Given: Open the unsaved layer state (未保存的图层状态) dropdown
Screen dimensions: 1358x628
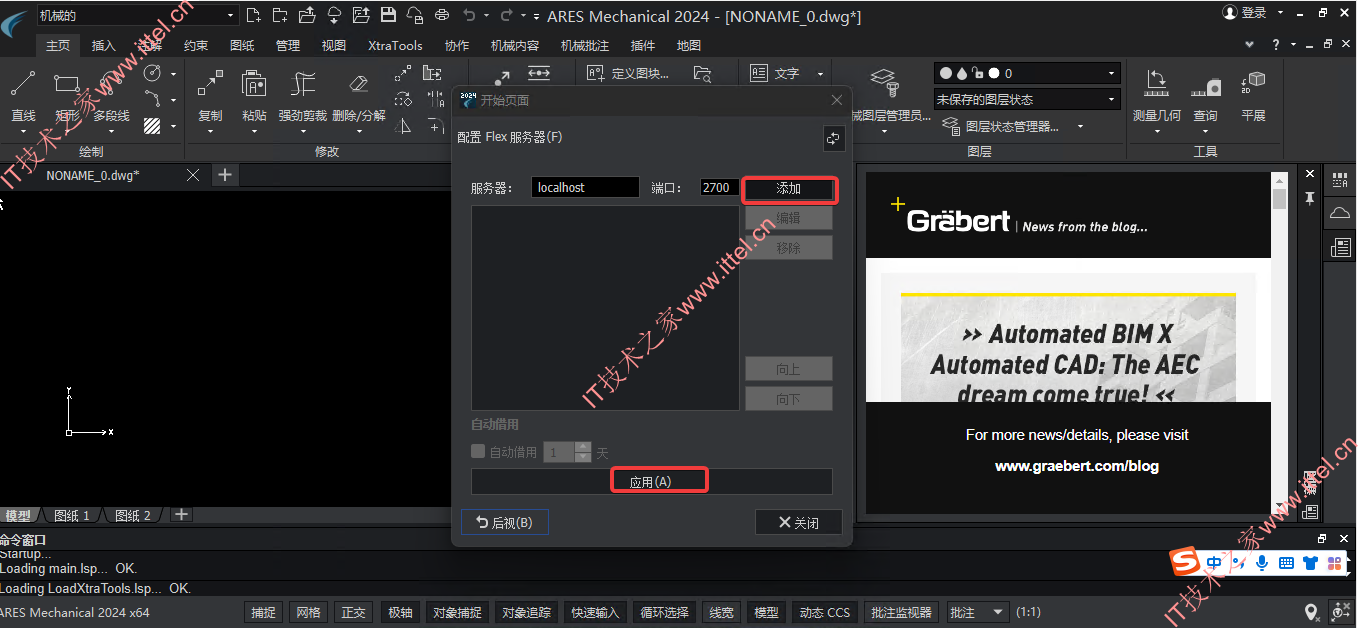Looking at the screenshot, I should [x=1027, y=99].
